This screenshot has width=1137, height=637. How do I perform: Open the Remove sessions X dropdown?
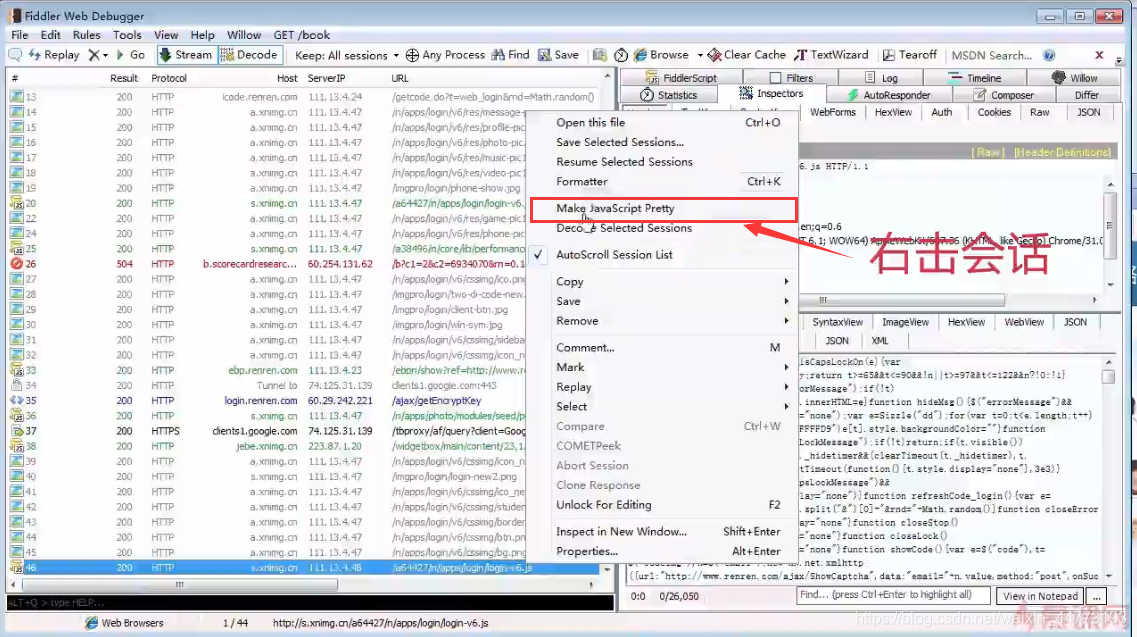tap(97, 55)
